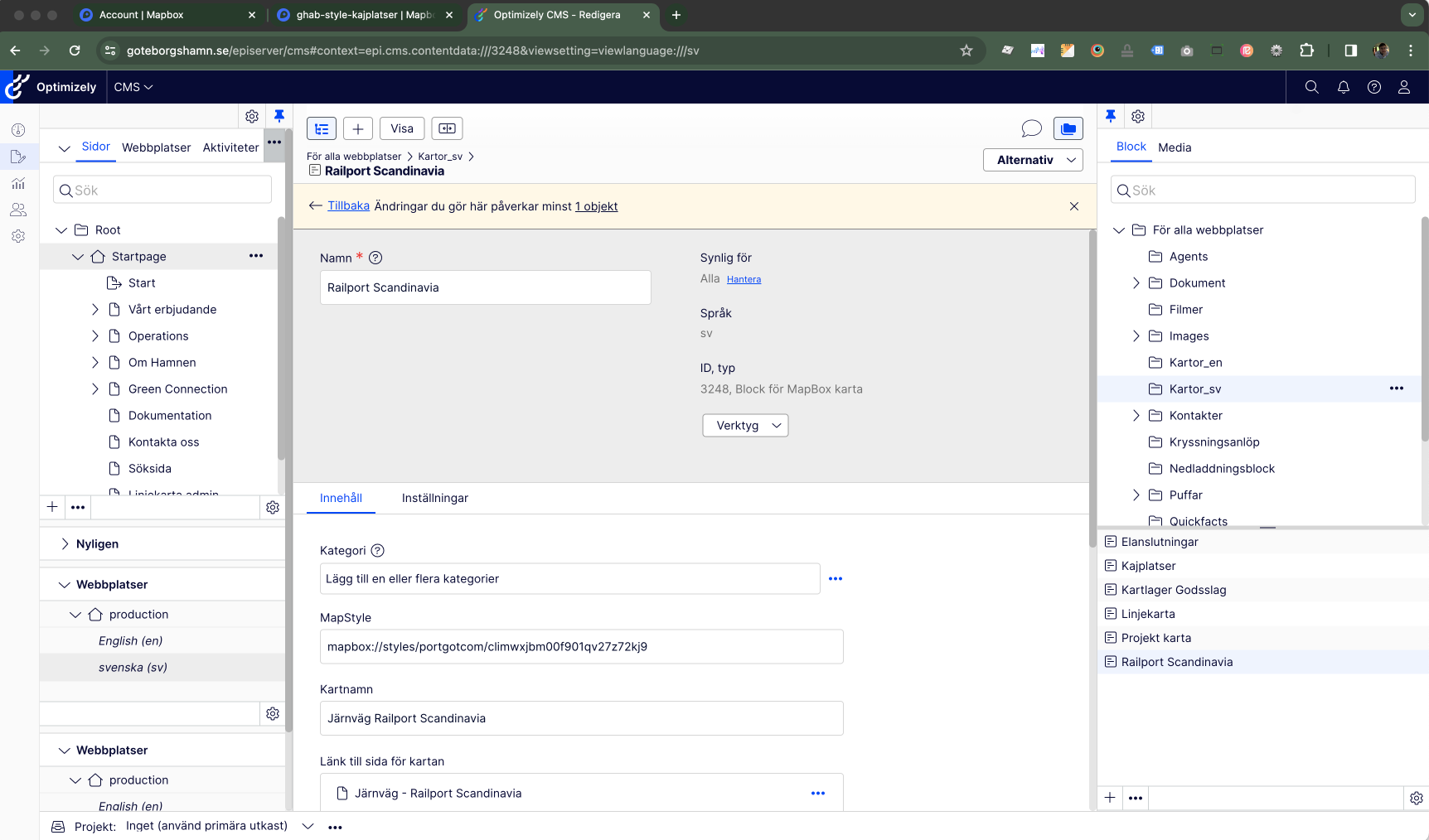The image size is (1429, 840).
Task: Click the Tillbaka link
Action: (x=348, y=206)
